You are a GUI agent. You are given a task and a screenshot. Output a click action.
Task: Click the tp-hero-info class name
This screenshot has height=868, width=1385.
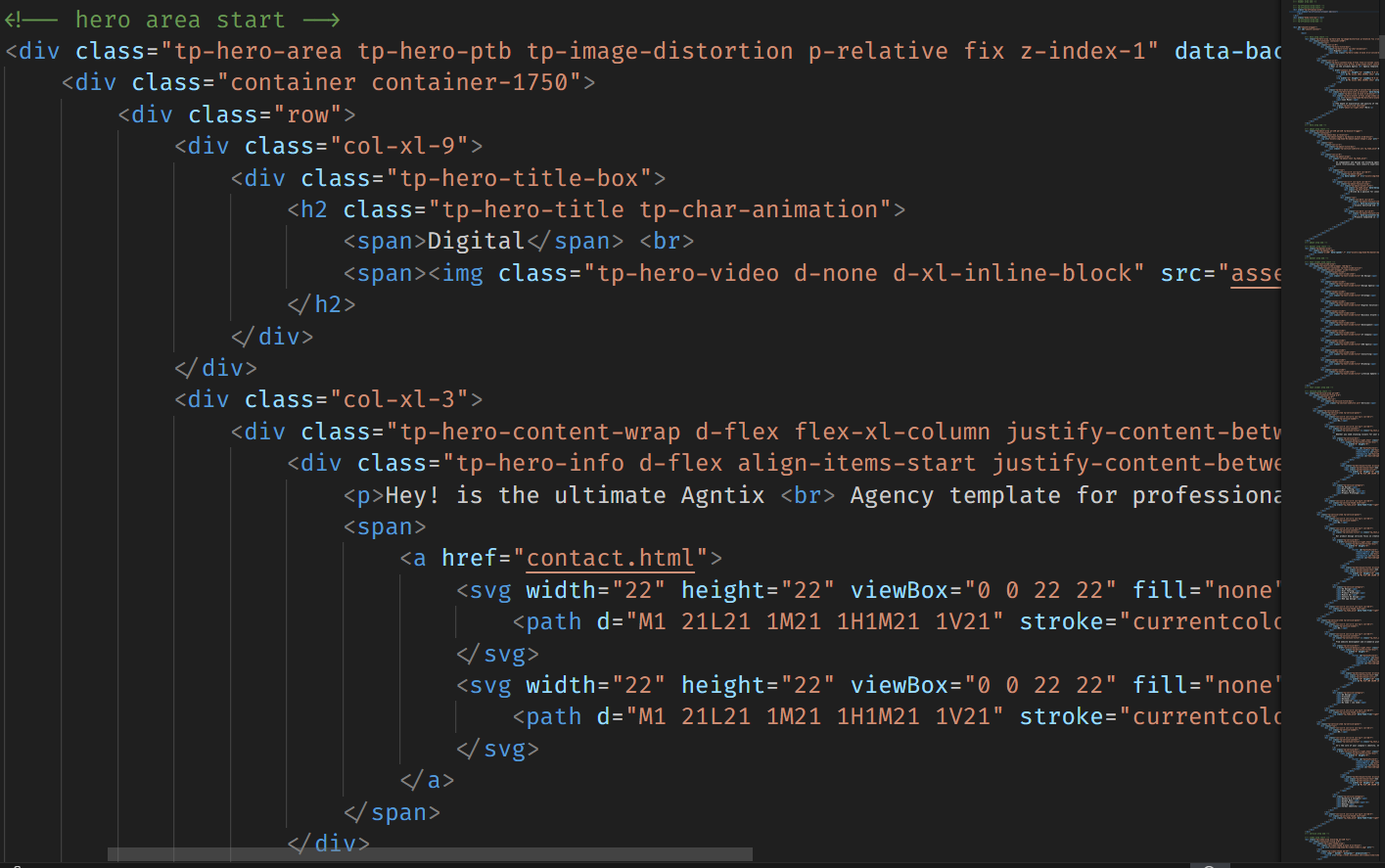point(540,463)
